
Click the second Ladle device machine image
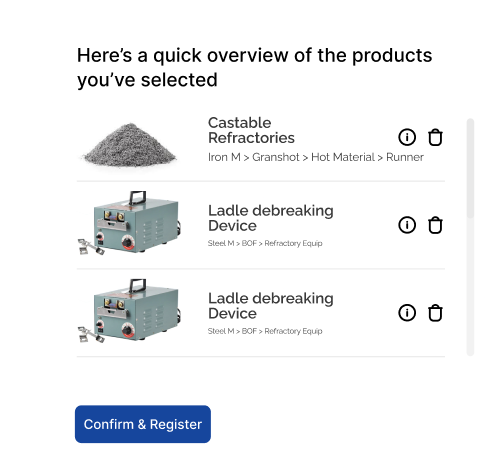130,311
